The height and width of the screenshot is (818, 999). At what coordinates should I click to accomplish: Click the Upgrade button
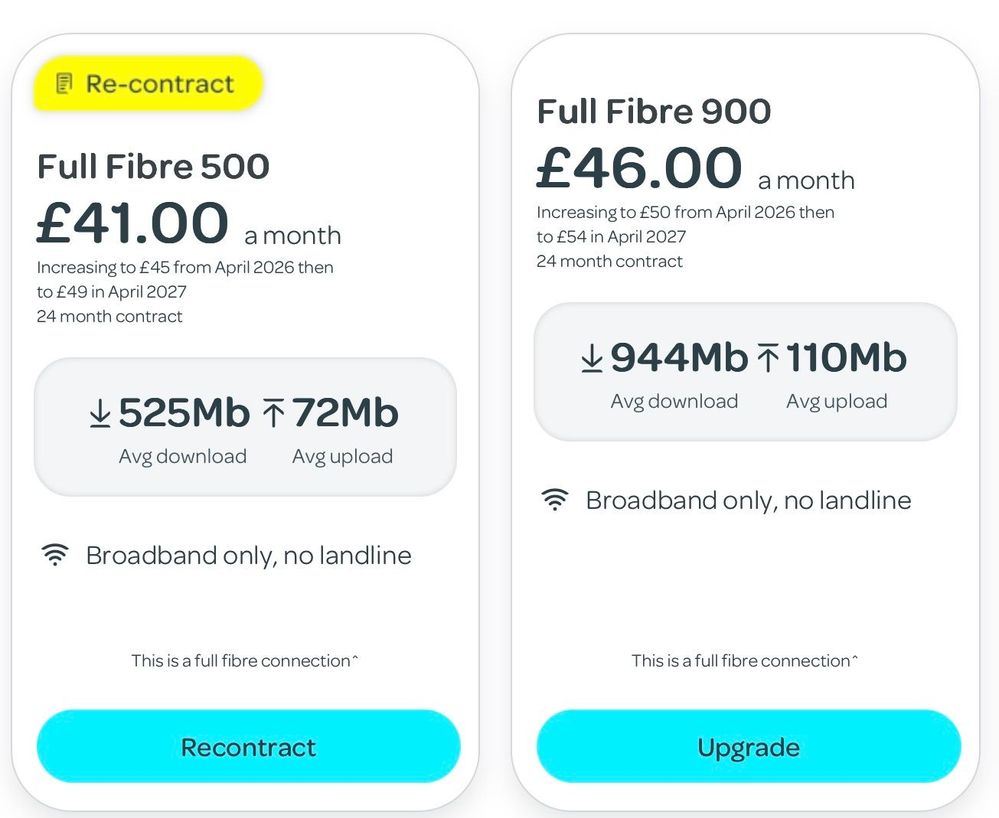748,747
